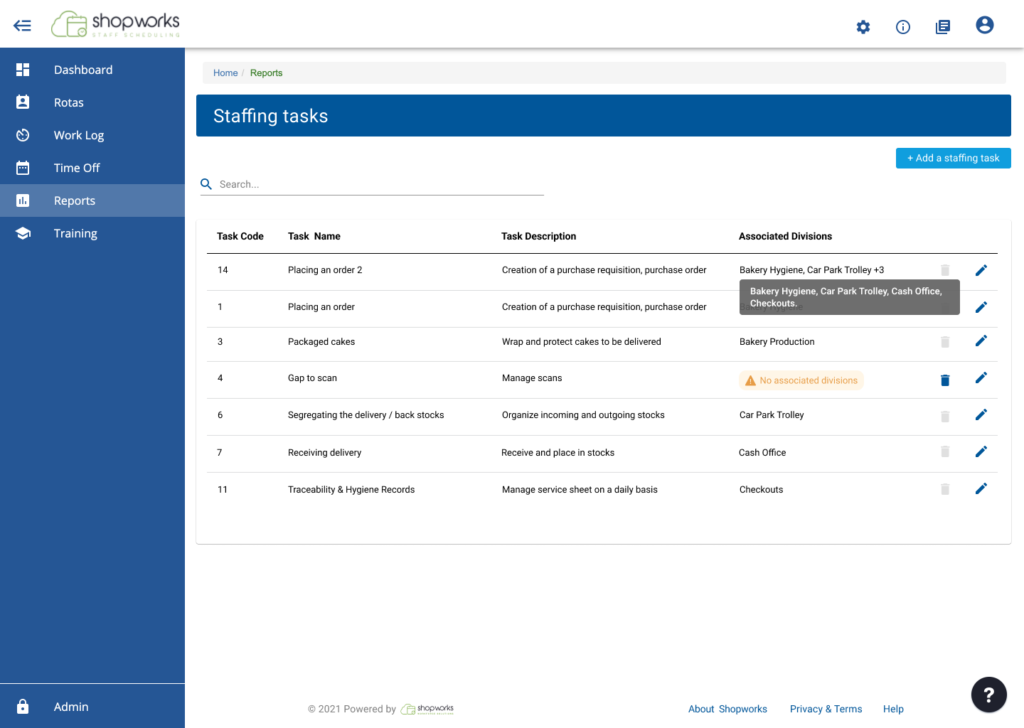Open the Privacy & Terms footer link
This screenshot has width=1024, height=728.
825,709
